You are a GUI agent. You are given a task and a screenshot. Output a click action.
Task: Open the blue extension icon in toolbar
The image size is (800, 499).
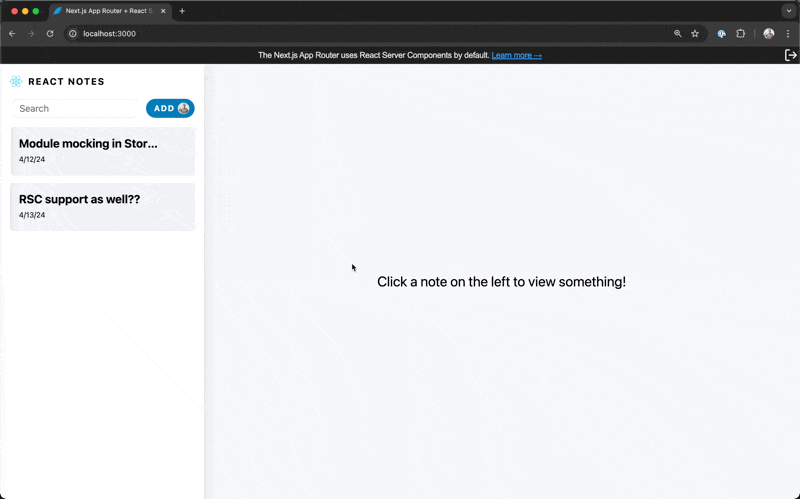coord(721,34)
